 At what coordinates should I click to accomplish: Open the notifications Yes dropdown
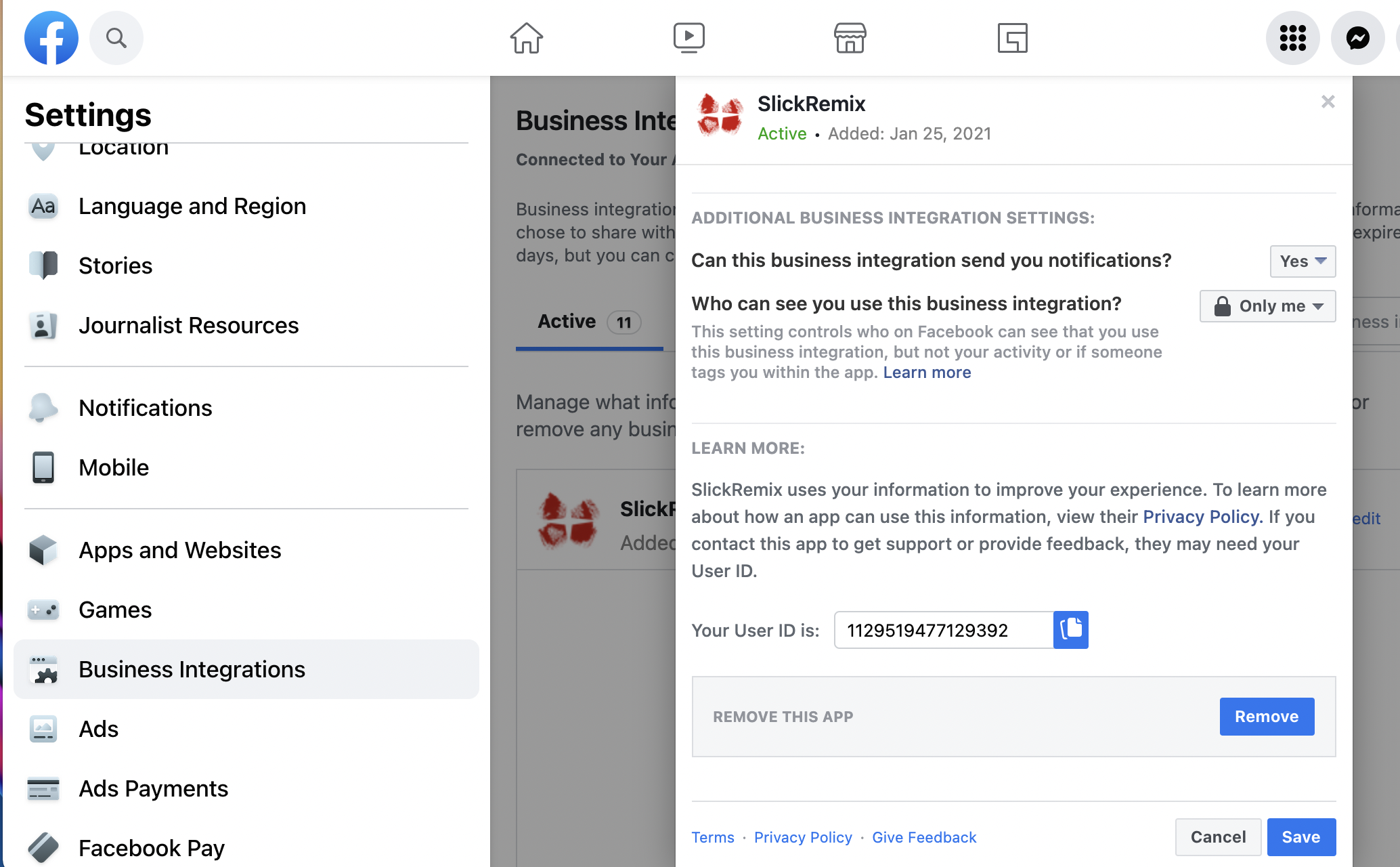(x=1303, y=261)
